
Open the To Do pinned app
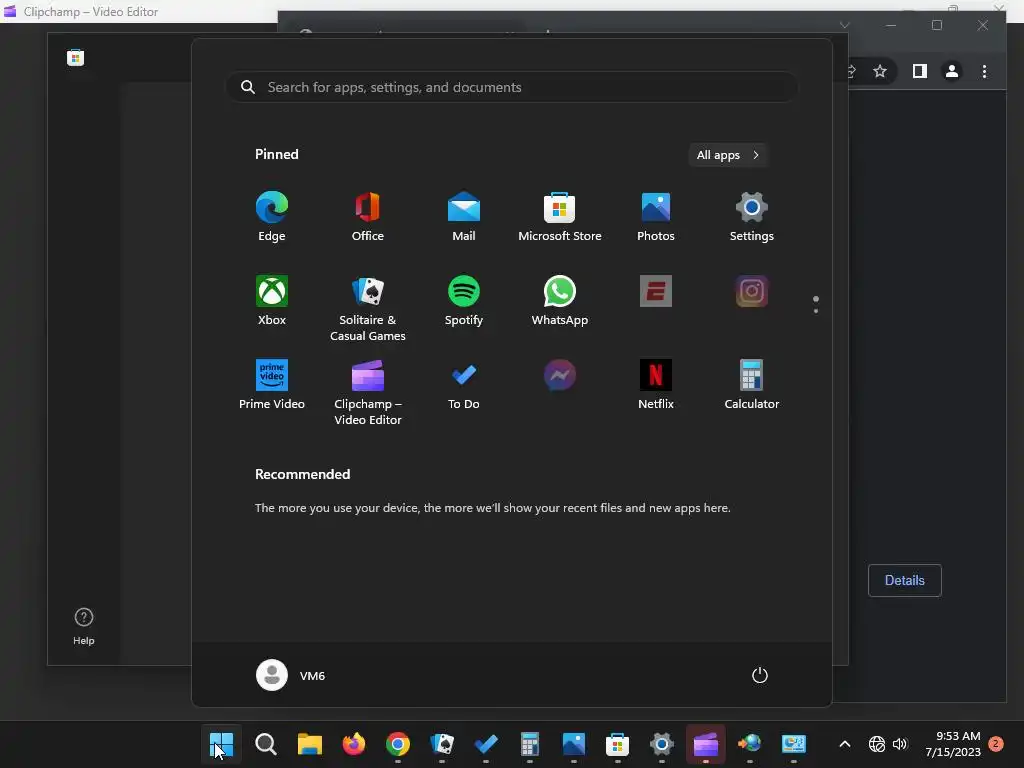[x=464, y=385]
